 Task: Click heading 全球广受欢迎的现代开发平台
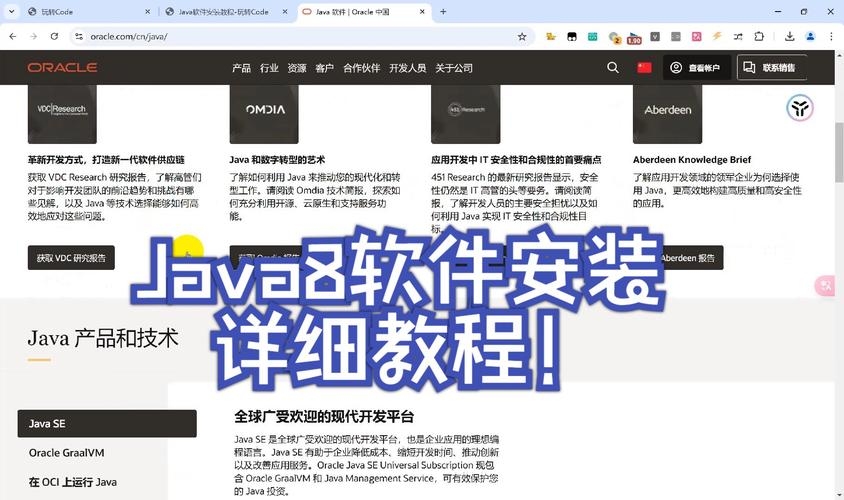[324, 417]
